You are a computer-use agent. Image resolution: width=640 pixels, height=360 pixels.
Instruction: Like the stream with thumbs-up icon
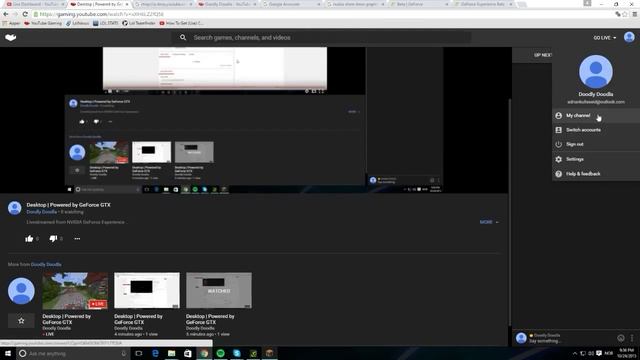coord(29,239)
